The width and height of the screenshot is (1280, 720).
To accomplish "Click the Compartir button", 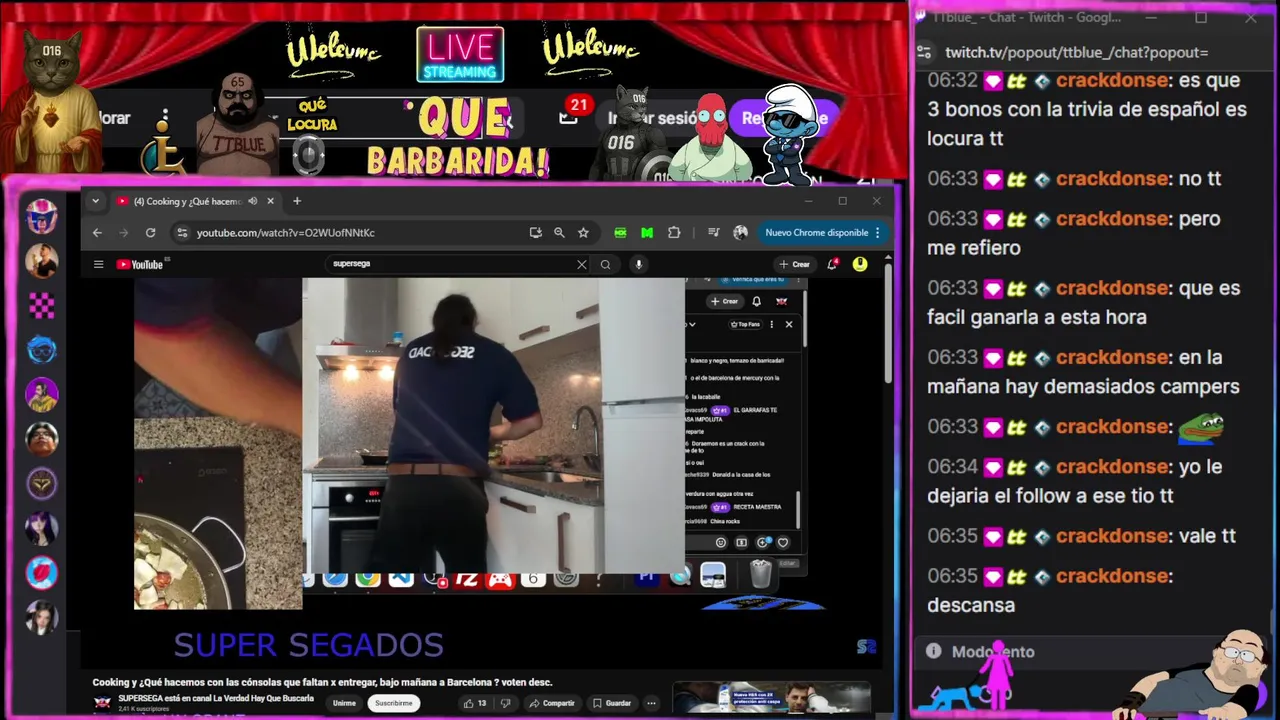I will [551, 703].
